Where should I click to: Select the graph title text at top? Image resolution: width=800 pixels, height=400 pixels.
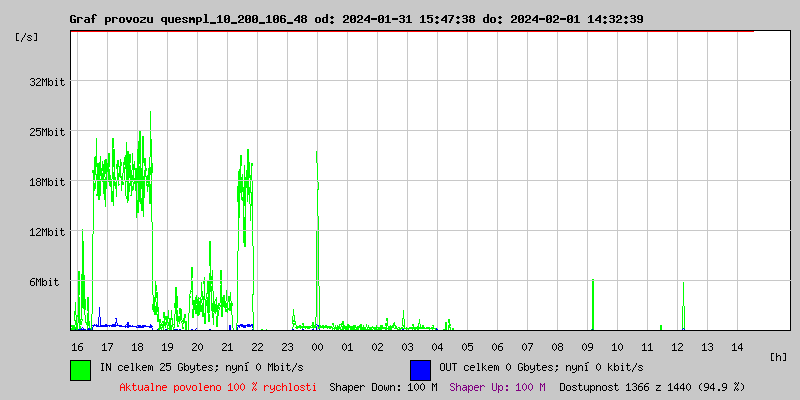(x=356, y=19)
